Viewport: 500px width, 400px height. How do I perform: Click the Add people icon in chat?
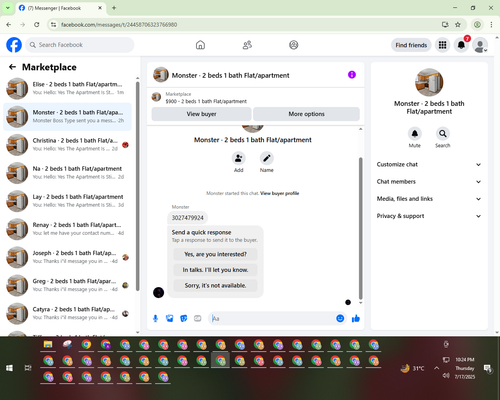click(239, 158)
